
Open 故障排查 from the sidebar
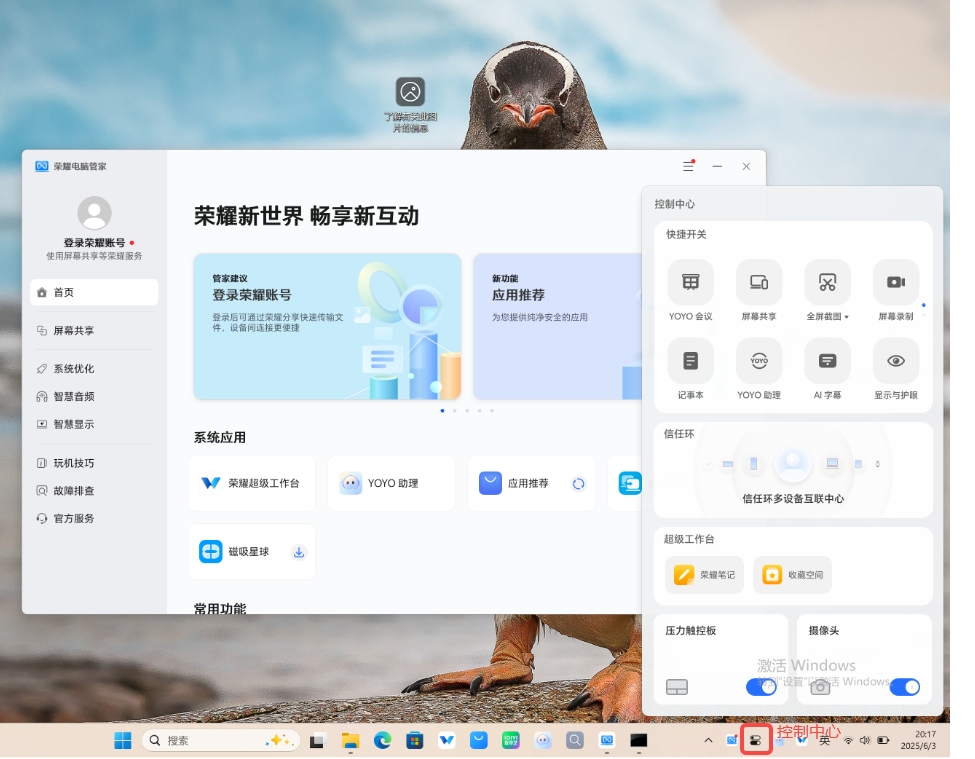coord(74,491)
